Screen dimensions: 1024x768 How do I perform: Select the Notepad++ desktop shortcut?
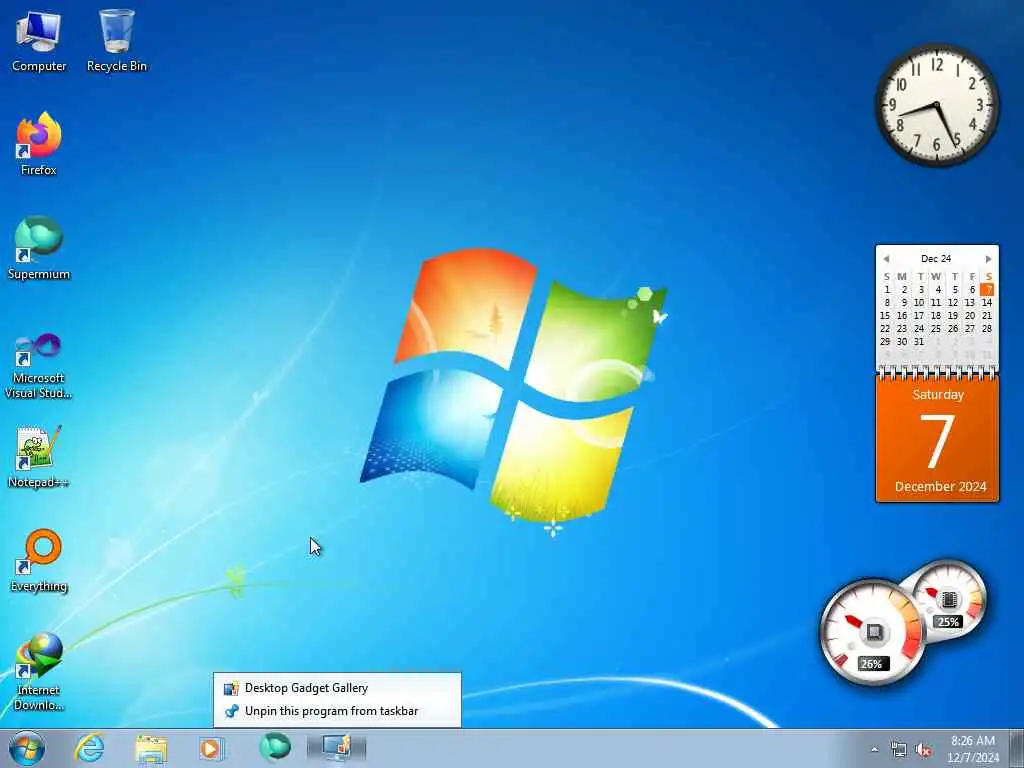(x=39, y=456)
